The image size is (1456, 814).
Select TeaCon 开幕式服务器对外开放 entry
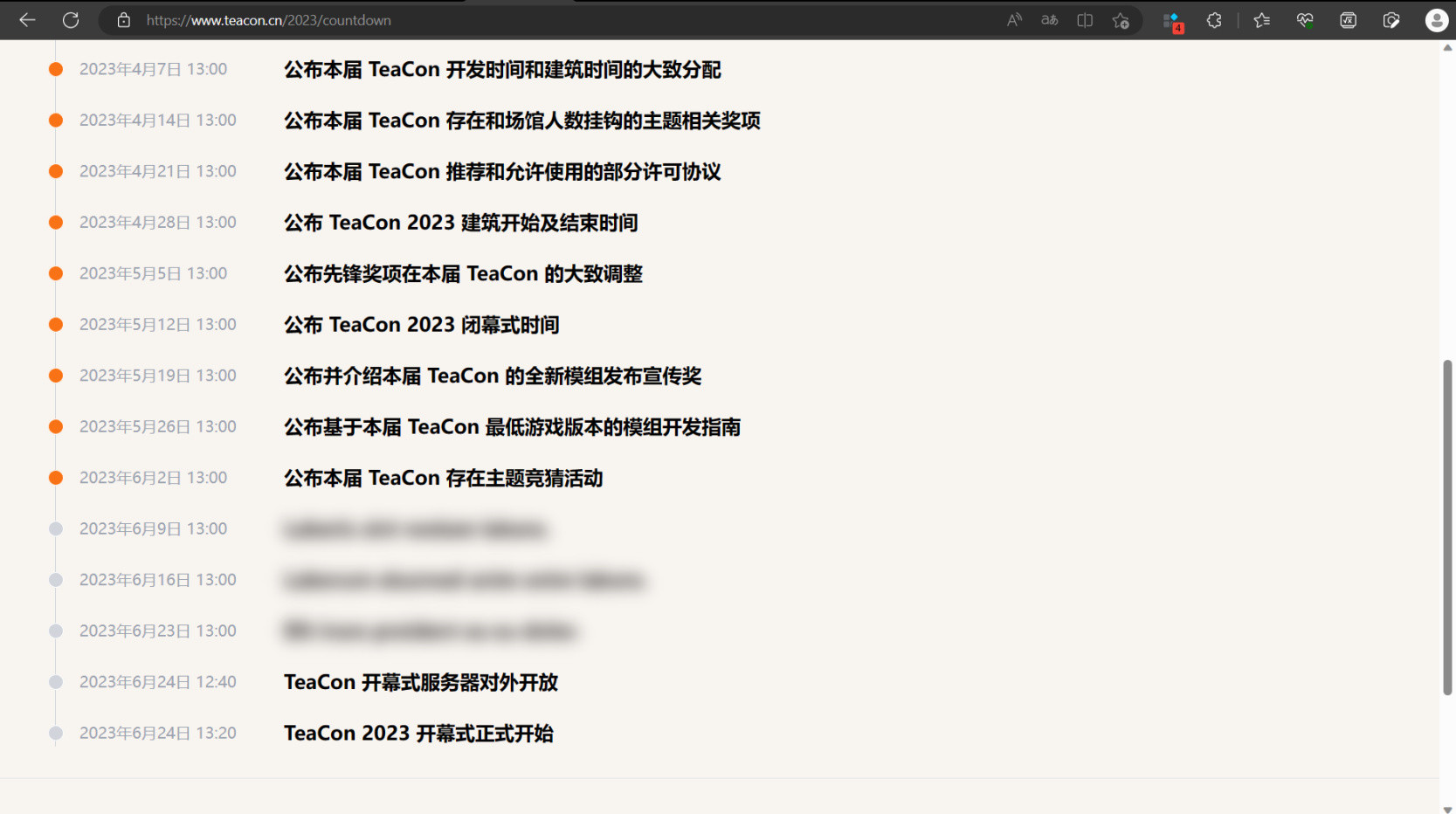[421, 682]
